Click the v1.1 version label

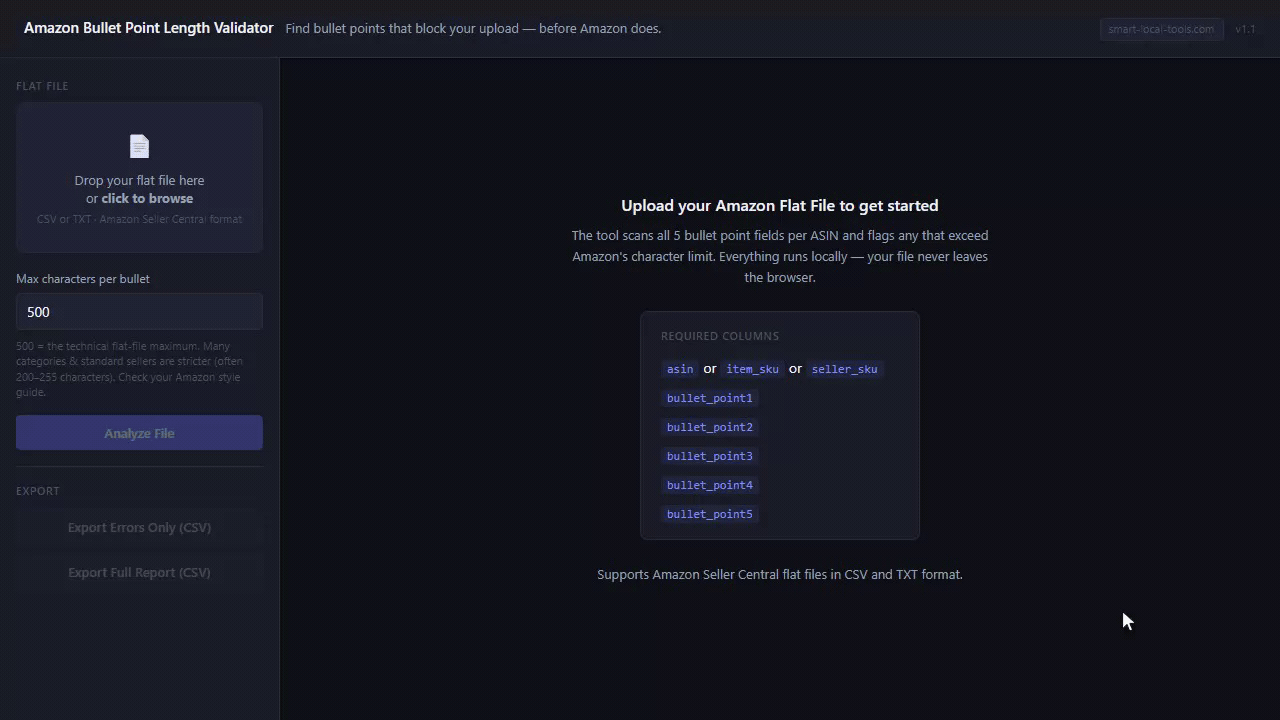pos(1245,29)
